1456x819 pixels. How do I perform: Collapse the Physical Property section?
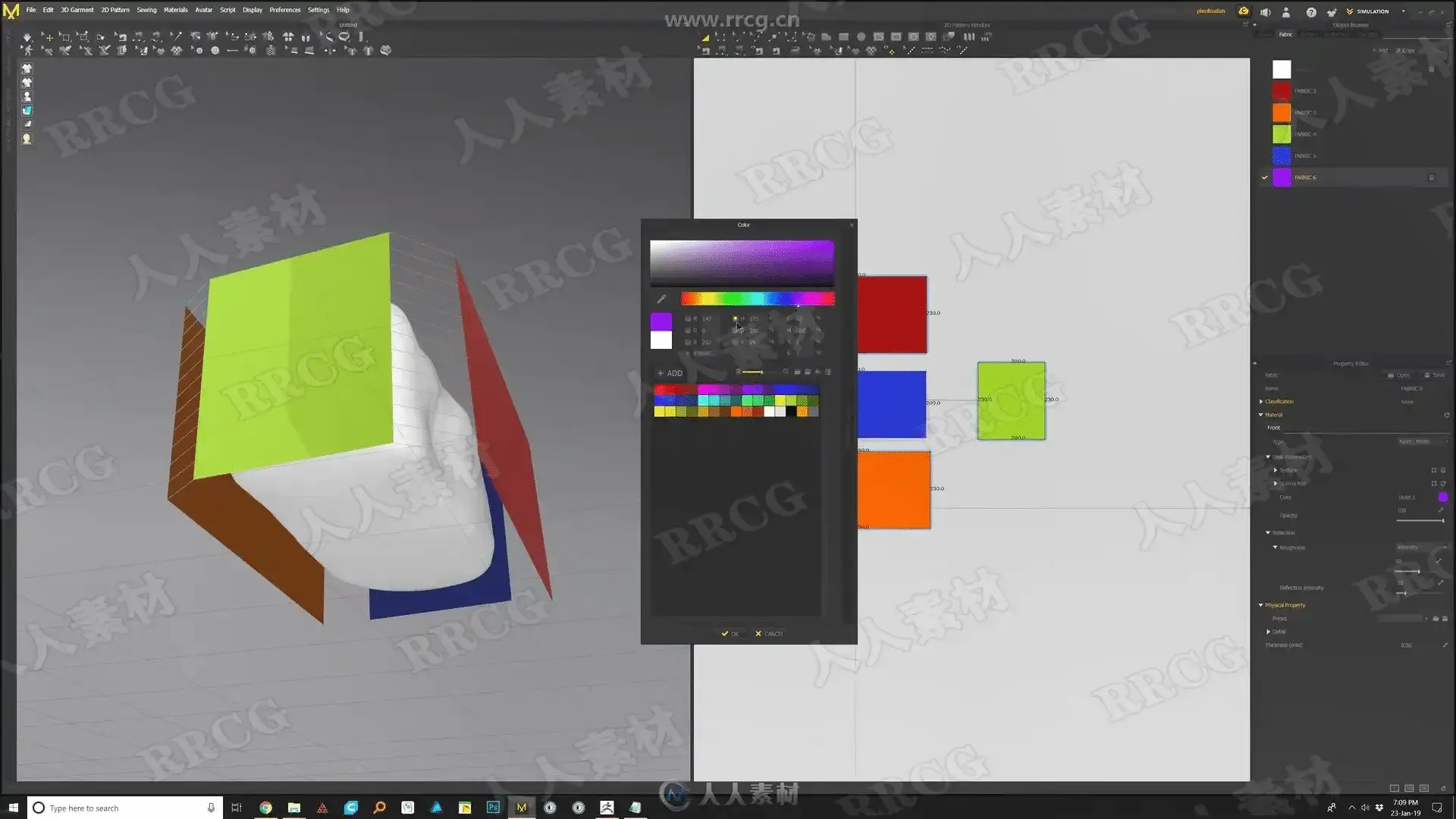coord(1261,605)
